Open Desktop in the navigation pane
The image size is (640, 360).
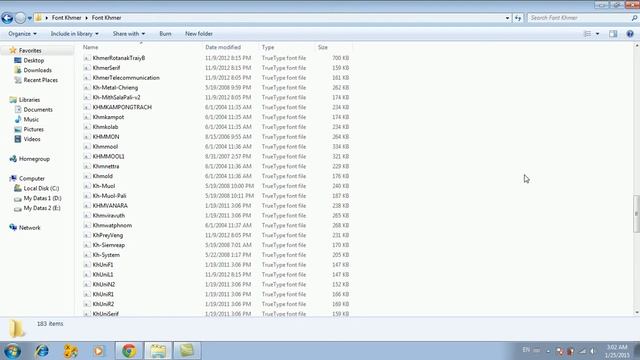[33, 60]
